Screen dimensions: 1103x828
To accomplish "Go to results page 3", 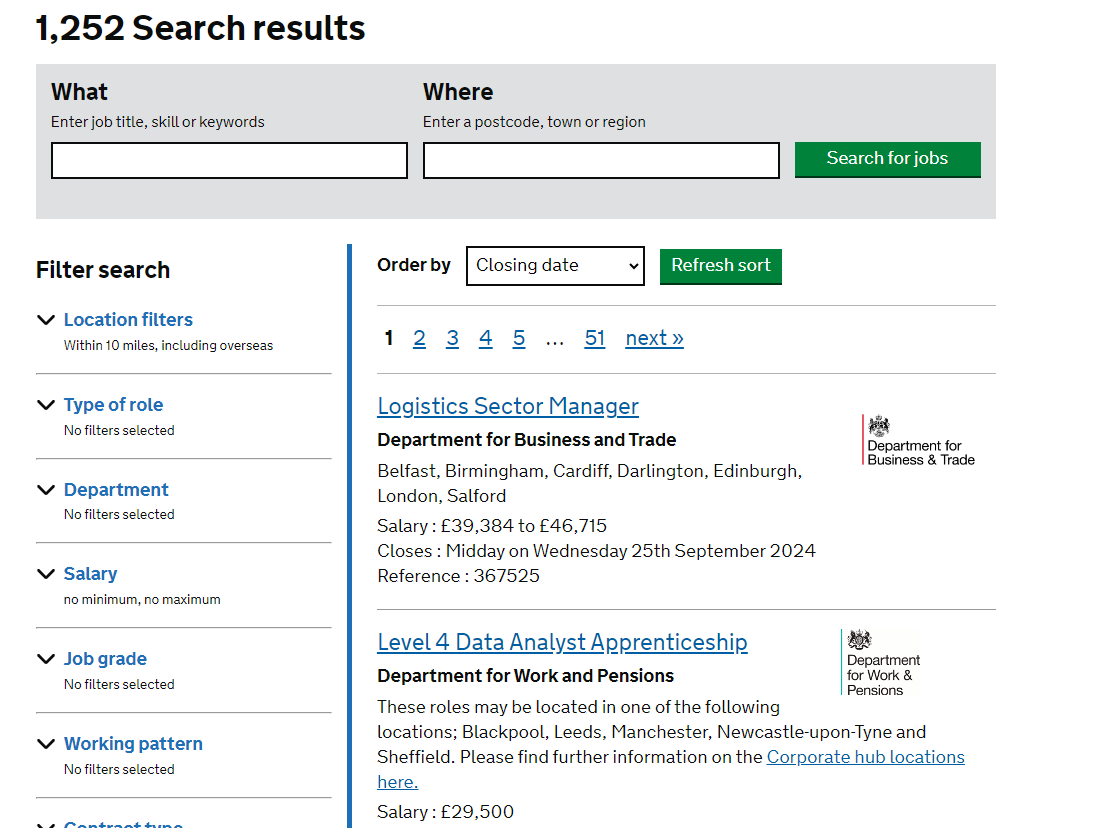I will [452, 338].
